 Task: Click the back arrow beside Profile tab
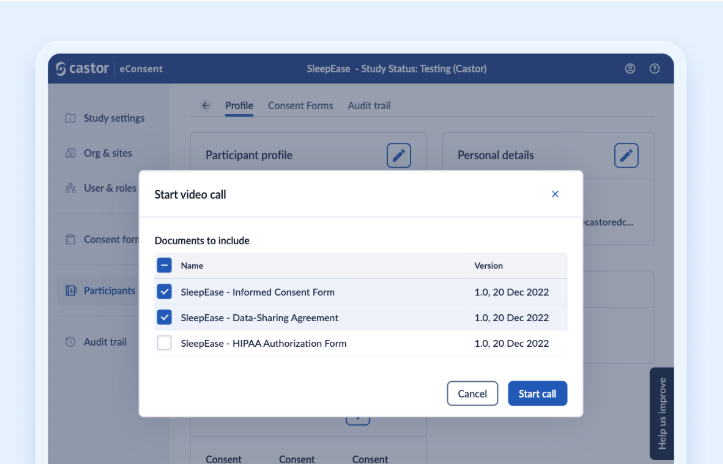206,106
